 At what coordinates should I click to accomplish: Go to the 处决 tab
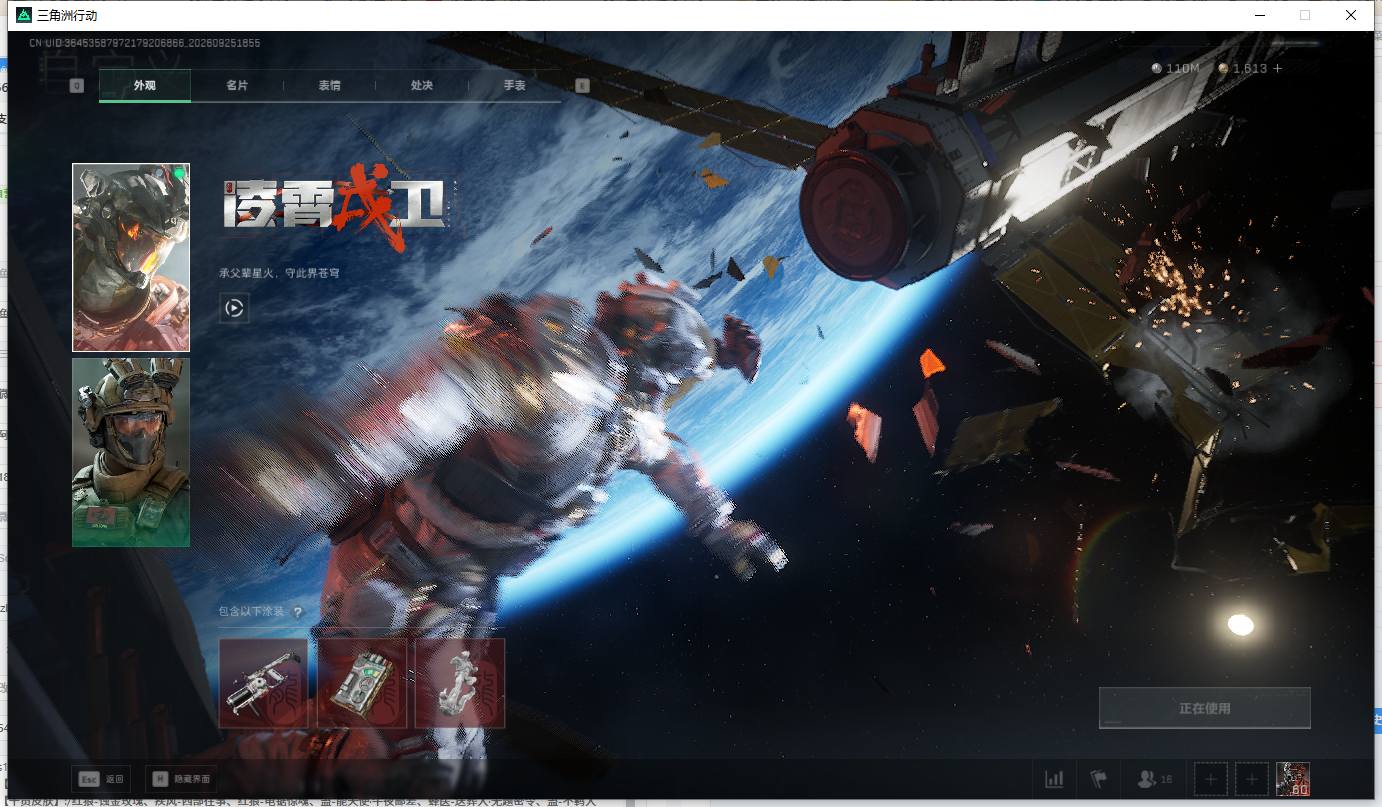pyautogui.click(x=422, y=85)
